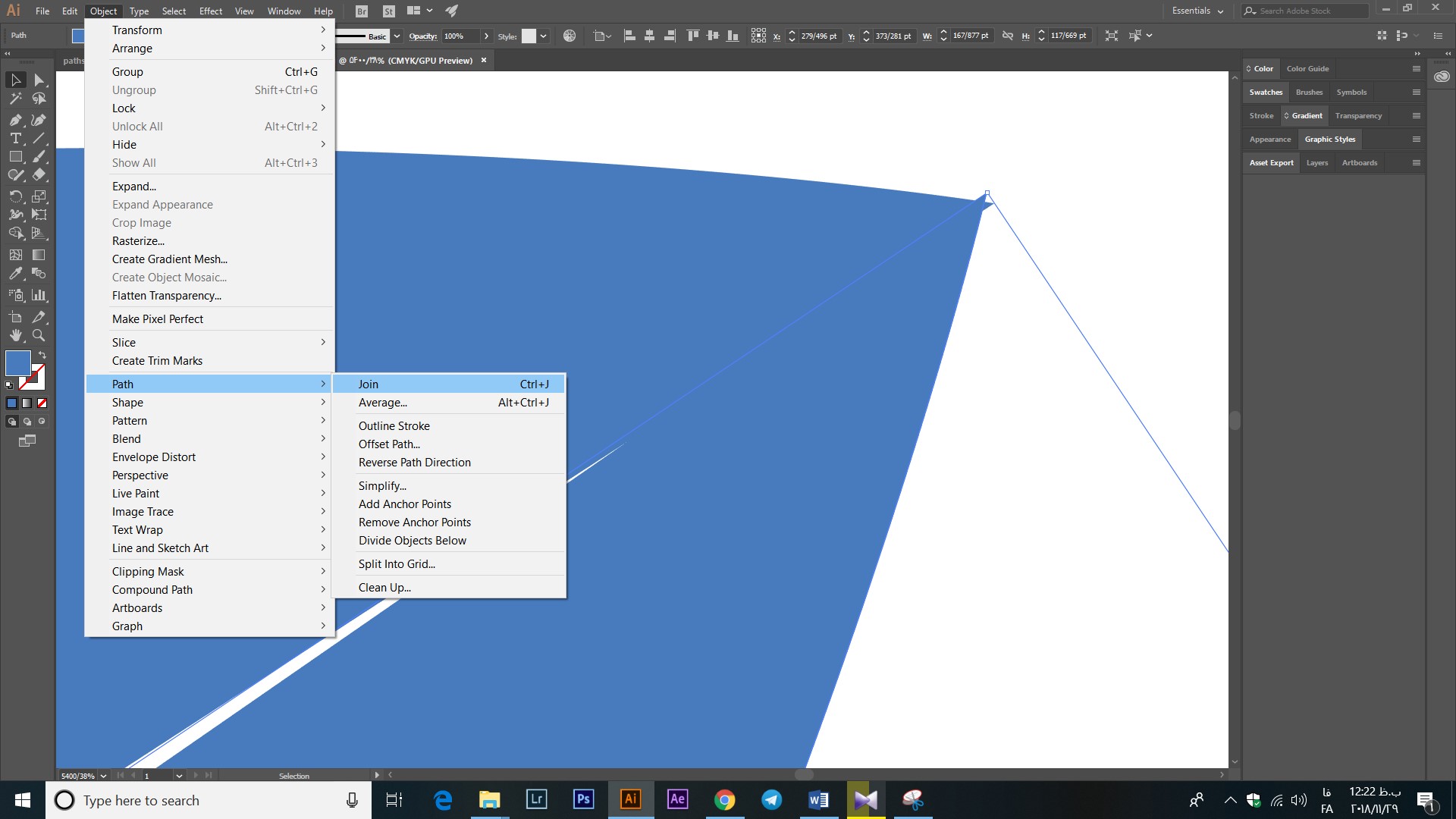Select the Pen tool
Image resolution: width=1456 pixels, height=819 pixels.
coord(15,120)
